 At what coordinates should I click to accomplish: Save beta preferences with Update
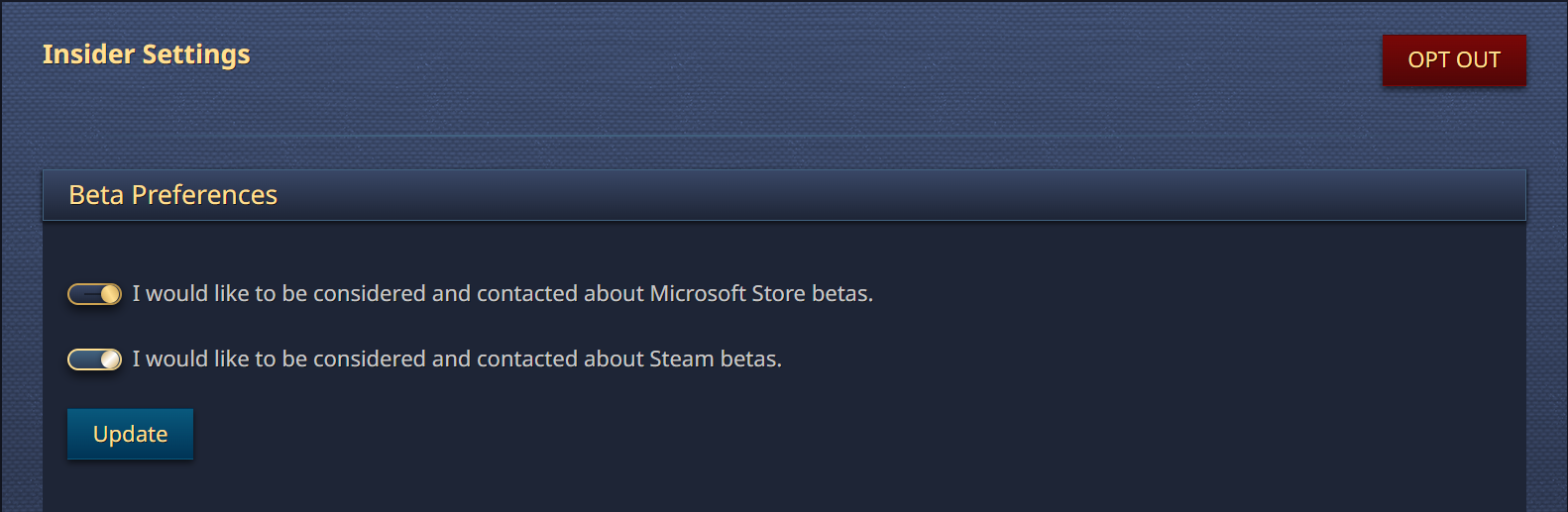tap(130, 434)
